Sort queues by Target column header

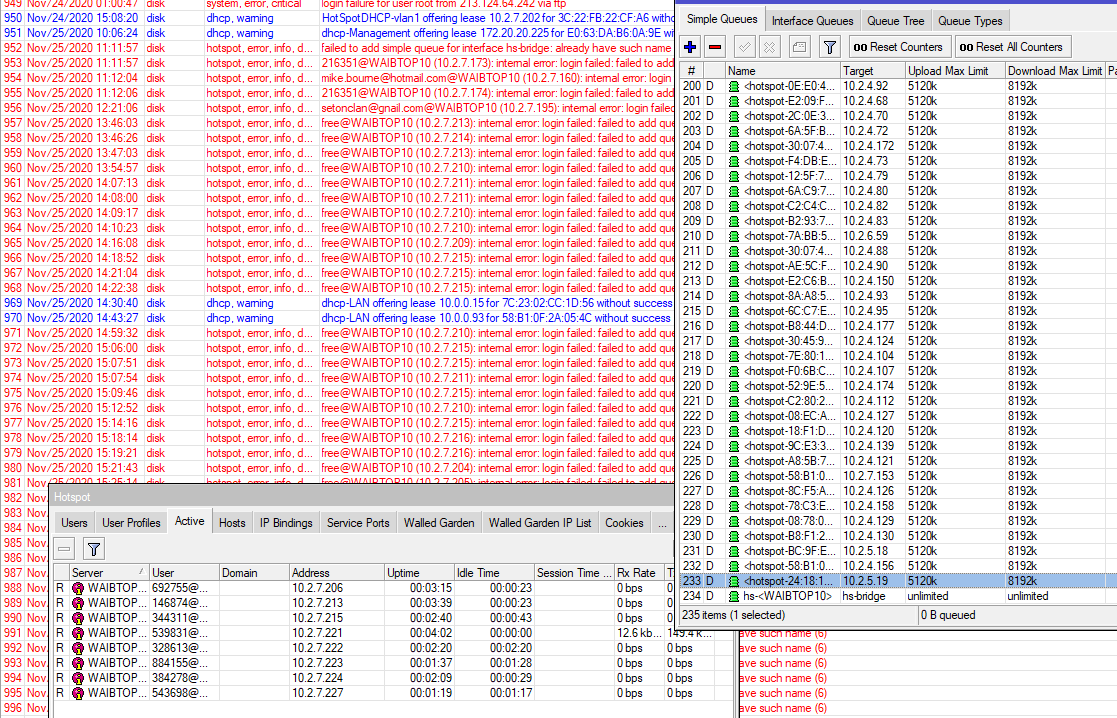click(x=873, y=71)
